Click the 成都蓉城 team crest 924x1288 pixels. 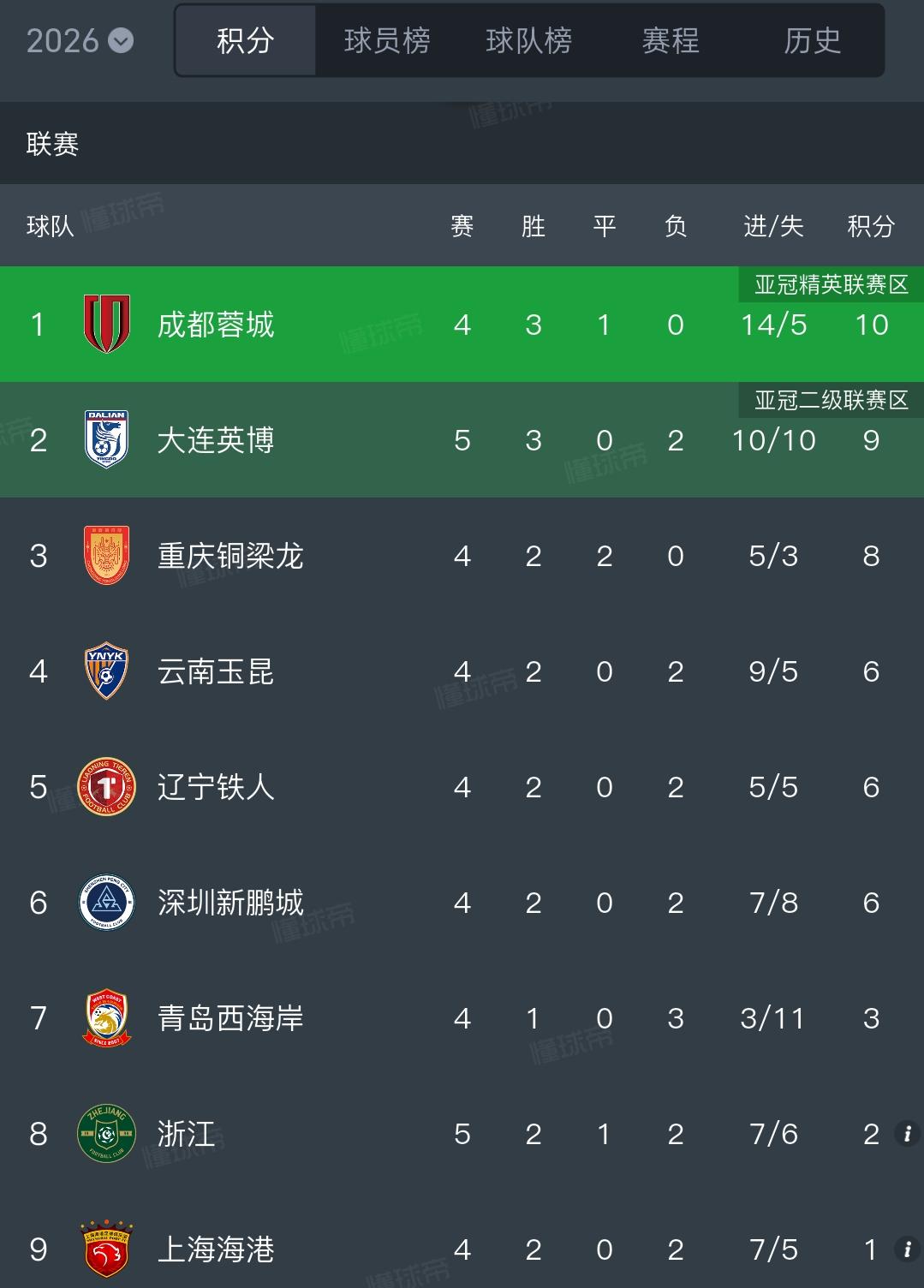(x=107, y=324)
